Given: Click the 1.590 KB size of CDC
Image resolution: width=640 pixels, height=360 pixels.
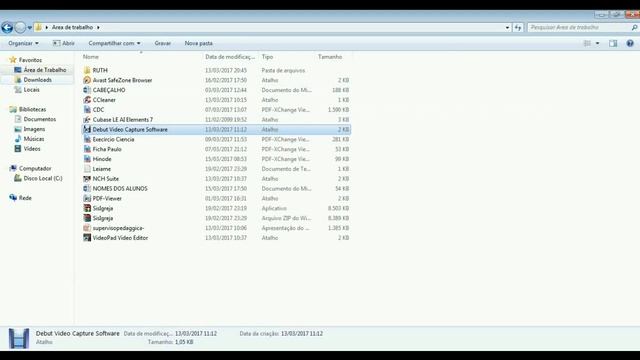Looking at the screenshot, I should (338, 109).
